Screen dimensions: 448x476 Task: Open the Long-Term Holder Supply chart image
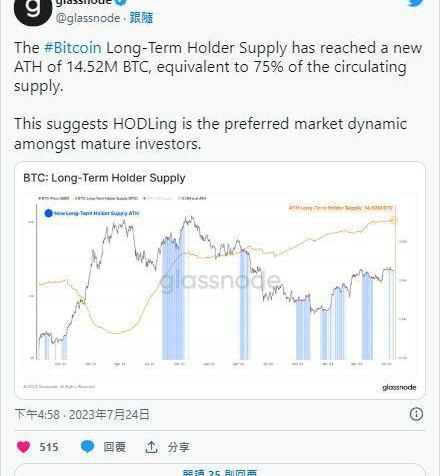pyautogui.click(x=220, y=280)
